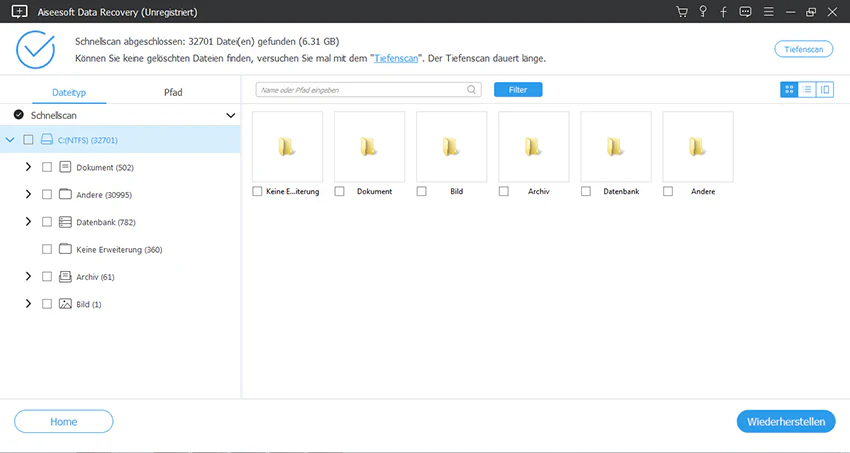Open the Datenbank folder thumbnail
Viewport: 850px width, 453px height.
[x=616, y=147]
